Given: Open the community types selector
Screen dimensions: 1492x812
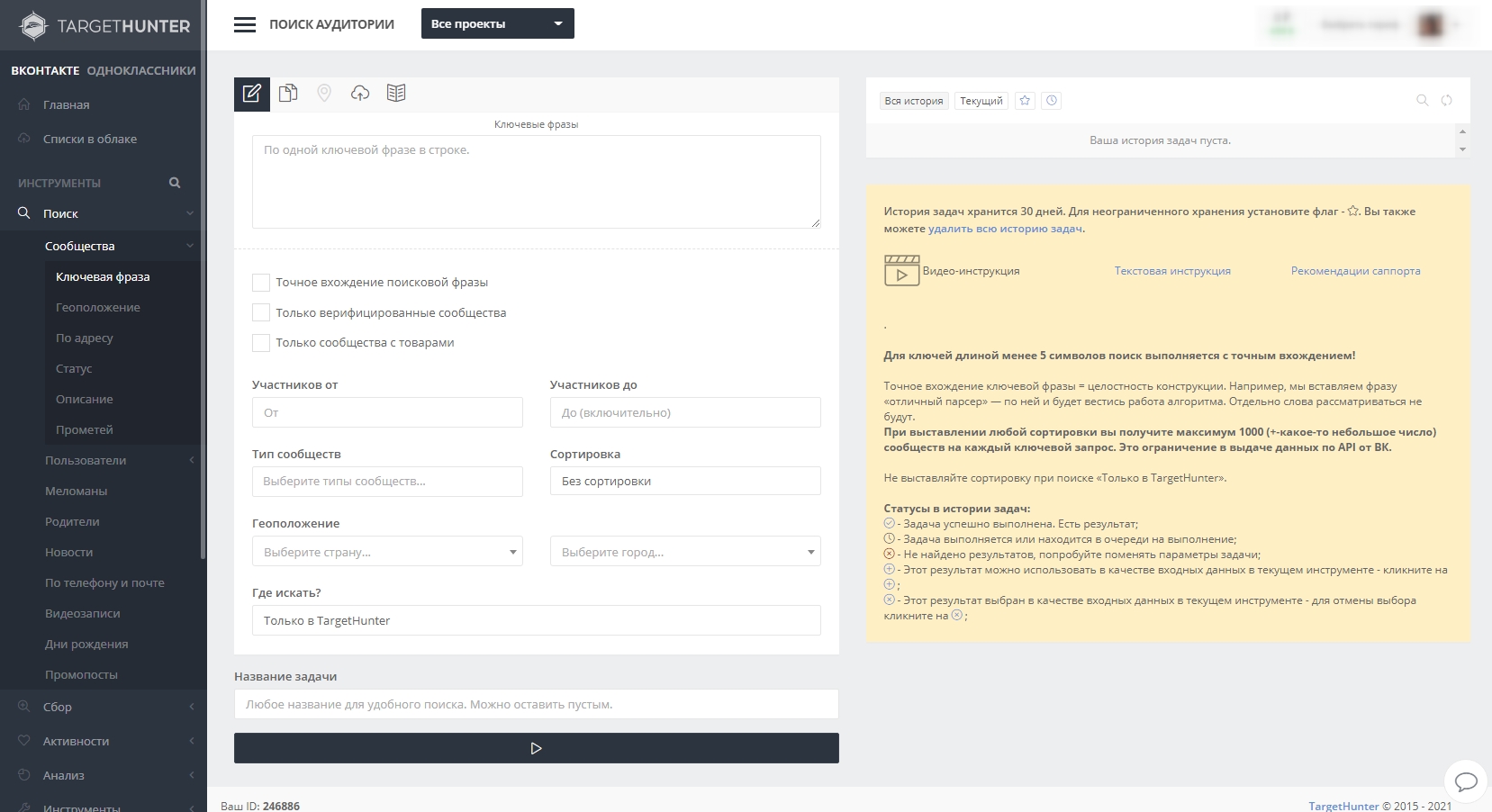Looking at the screenshot, I should coord(387,482).
